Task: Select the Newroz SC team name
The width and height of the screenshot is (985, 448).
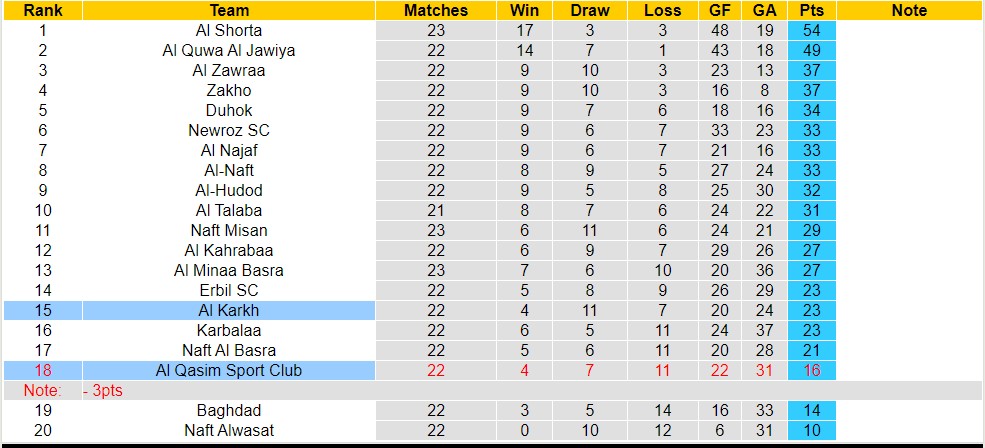Action: click(229, 130)
